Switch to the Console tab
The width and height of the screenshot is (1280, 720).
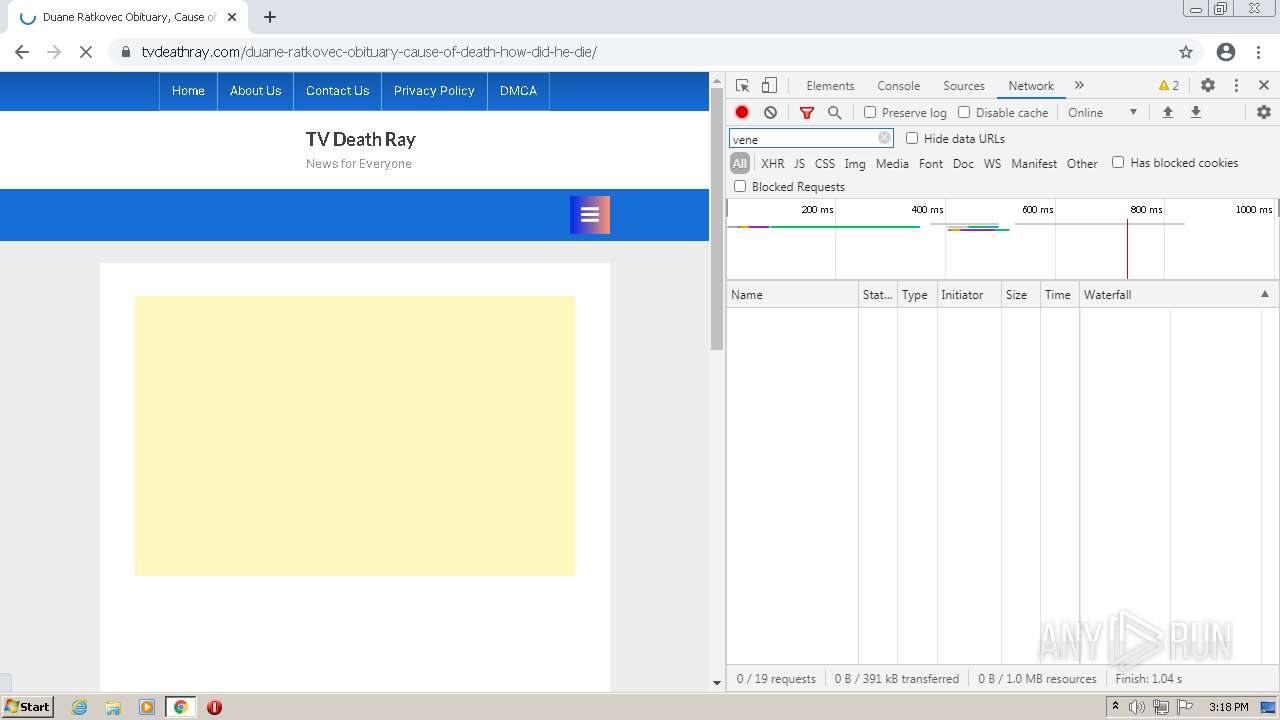[898, 86]
